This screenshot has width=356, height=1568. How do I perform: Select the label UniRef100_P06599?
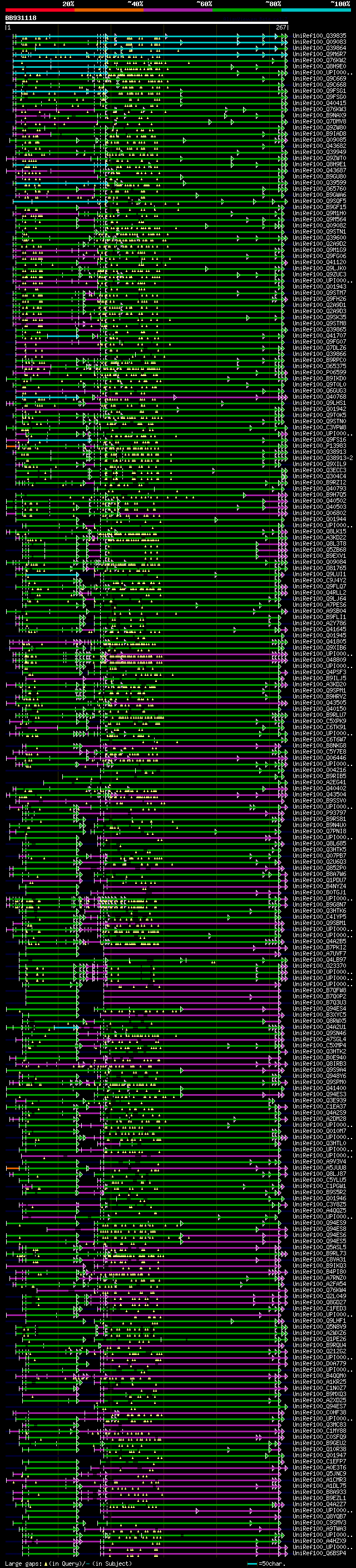(x=319, y=372)
